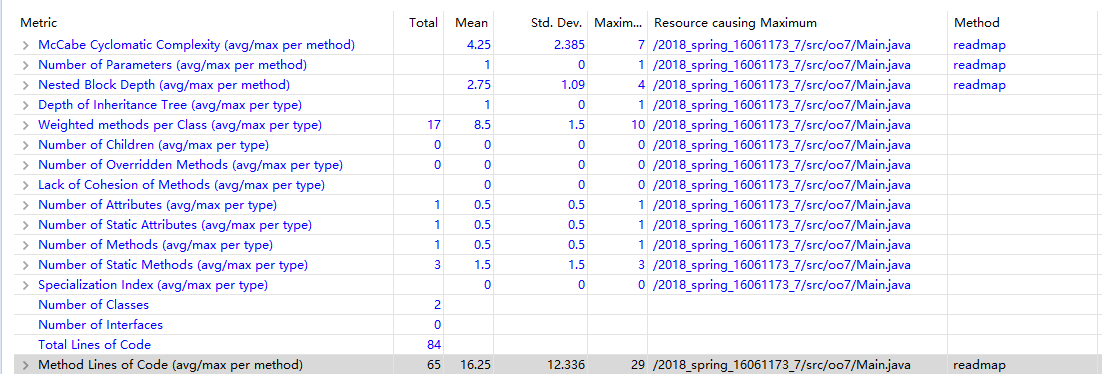Select the McCabe Cyclomatic Complexity metric label

[x=196, y=45]
